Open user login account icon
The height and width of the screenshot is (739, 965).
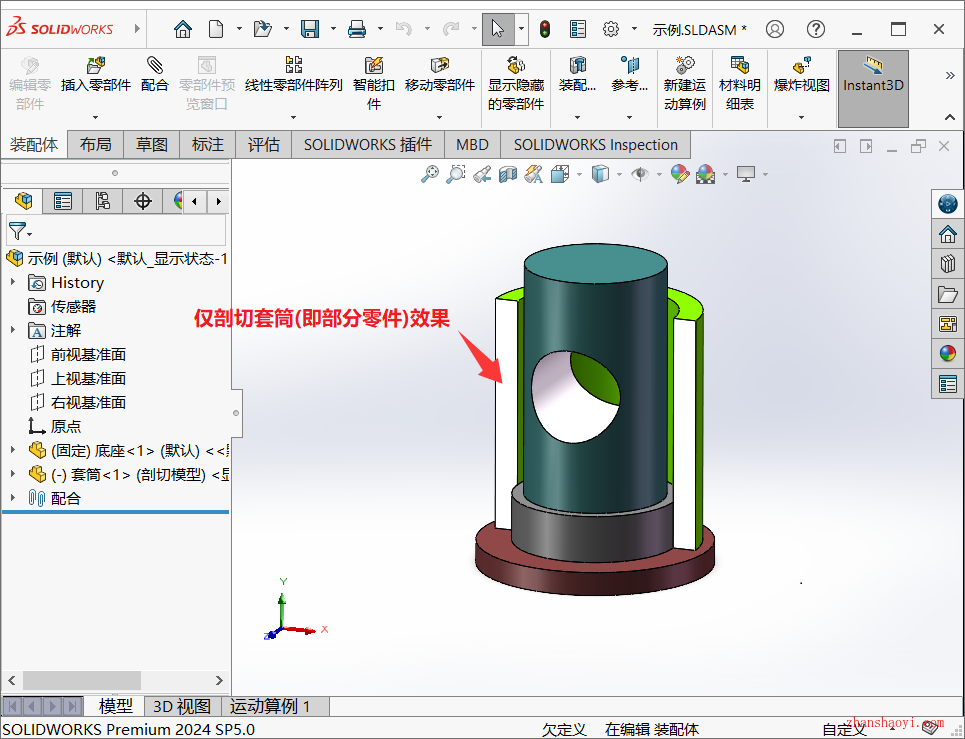click(775, 29)
